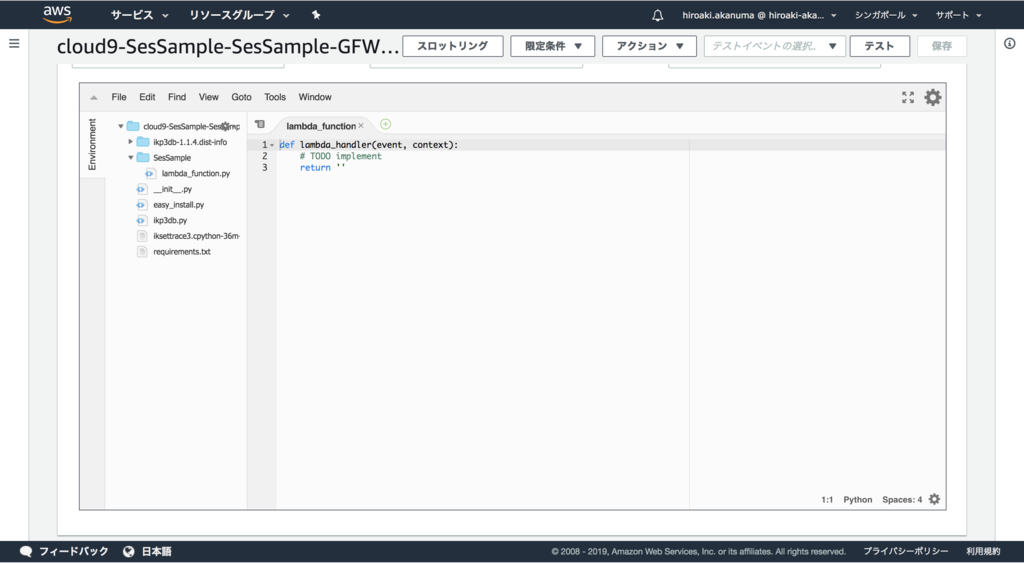Image resolution: width=1024 pixels, height=563 pixels.
Task: Click line number 2 in gutter
Action: [x=264, y=156]
